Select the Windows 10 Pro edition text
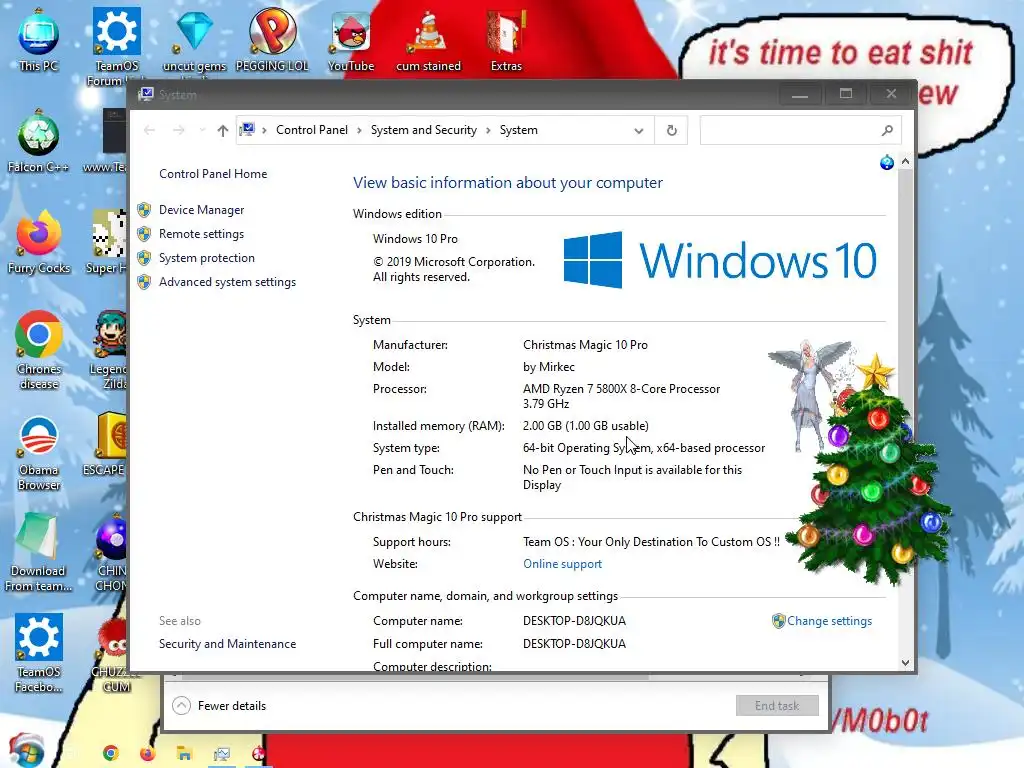The width and height of the screenshot is (1024, 768). 415,239
